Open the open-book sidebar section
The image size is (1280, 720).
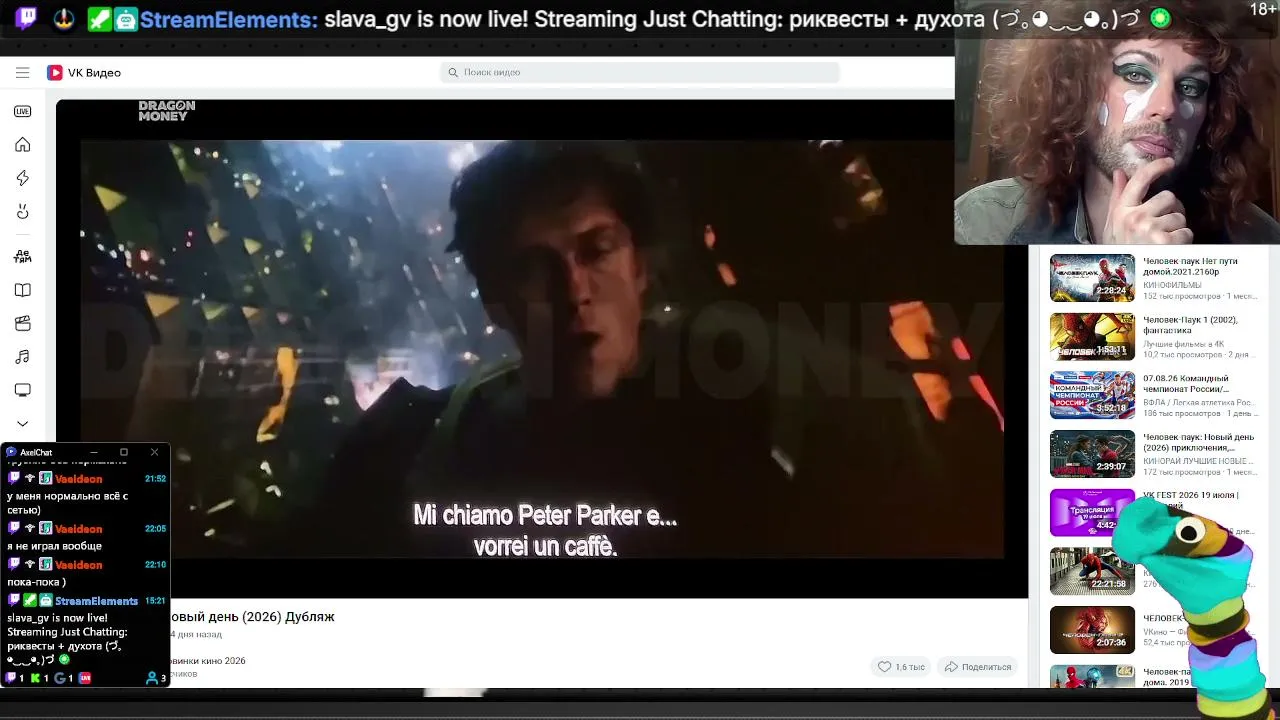pos(22,290)
